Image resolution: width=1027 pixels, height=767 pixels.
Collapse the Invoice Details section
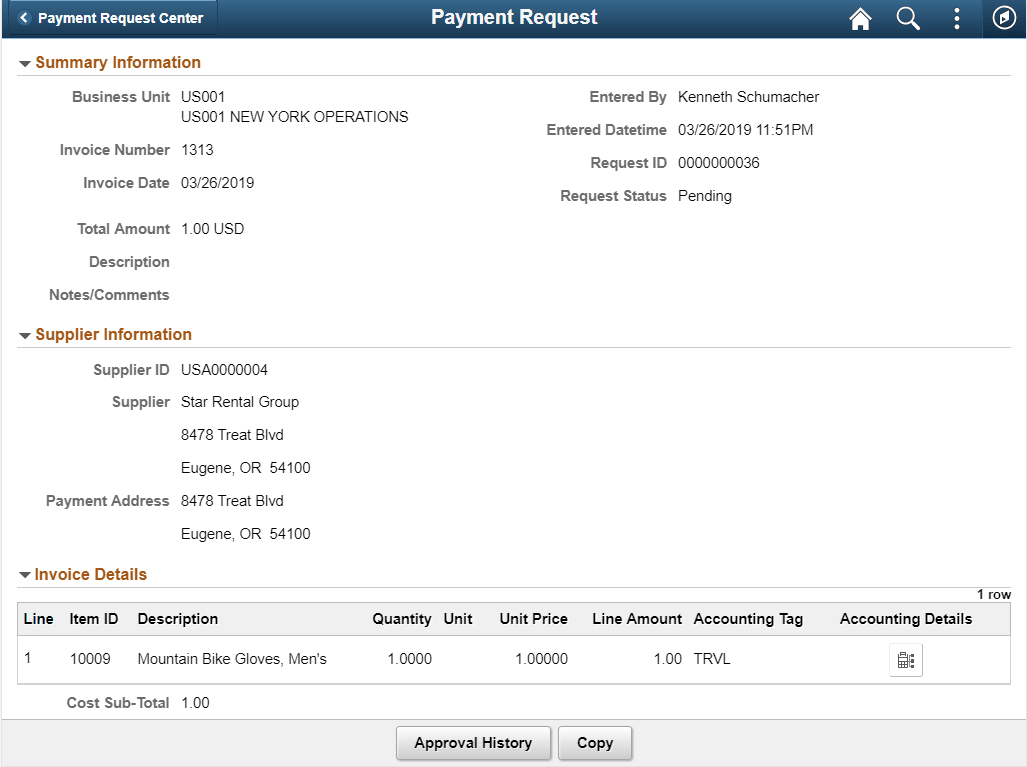coord(25,574)
